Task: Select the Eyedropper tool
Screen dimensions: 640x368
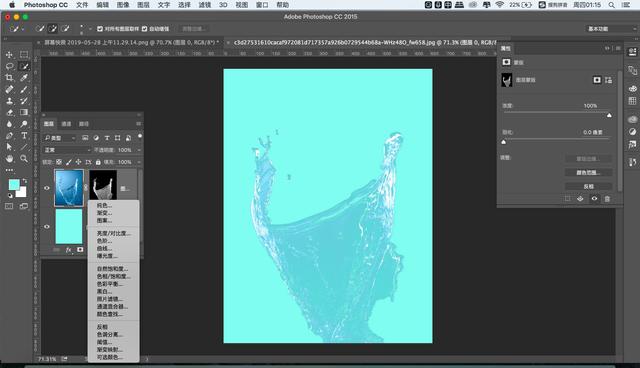Action: pos(24,78)
